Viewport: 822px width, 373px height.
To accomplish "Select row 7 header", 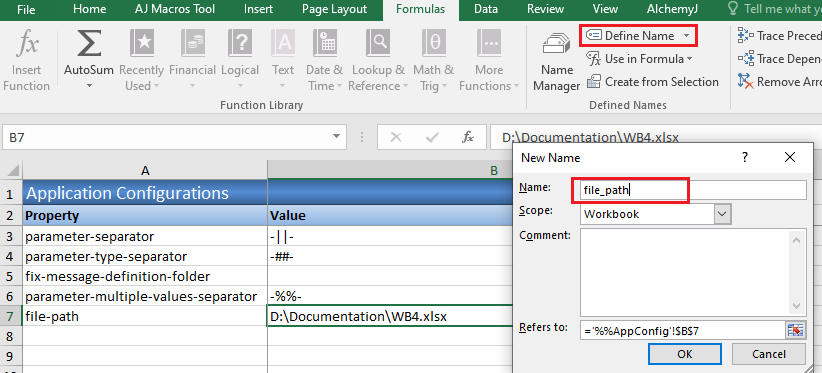I will 10,316.
